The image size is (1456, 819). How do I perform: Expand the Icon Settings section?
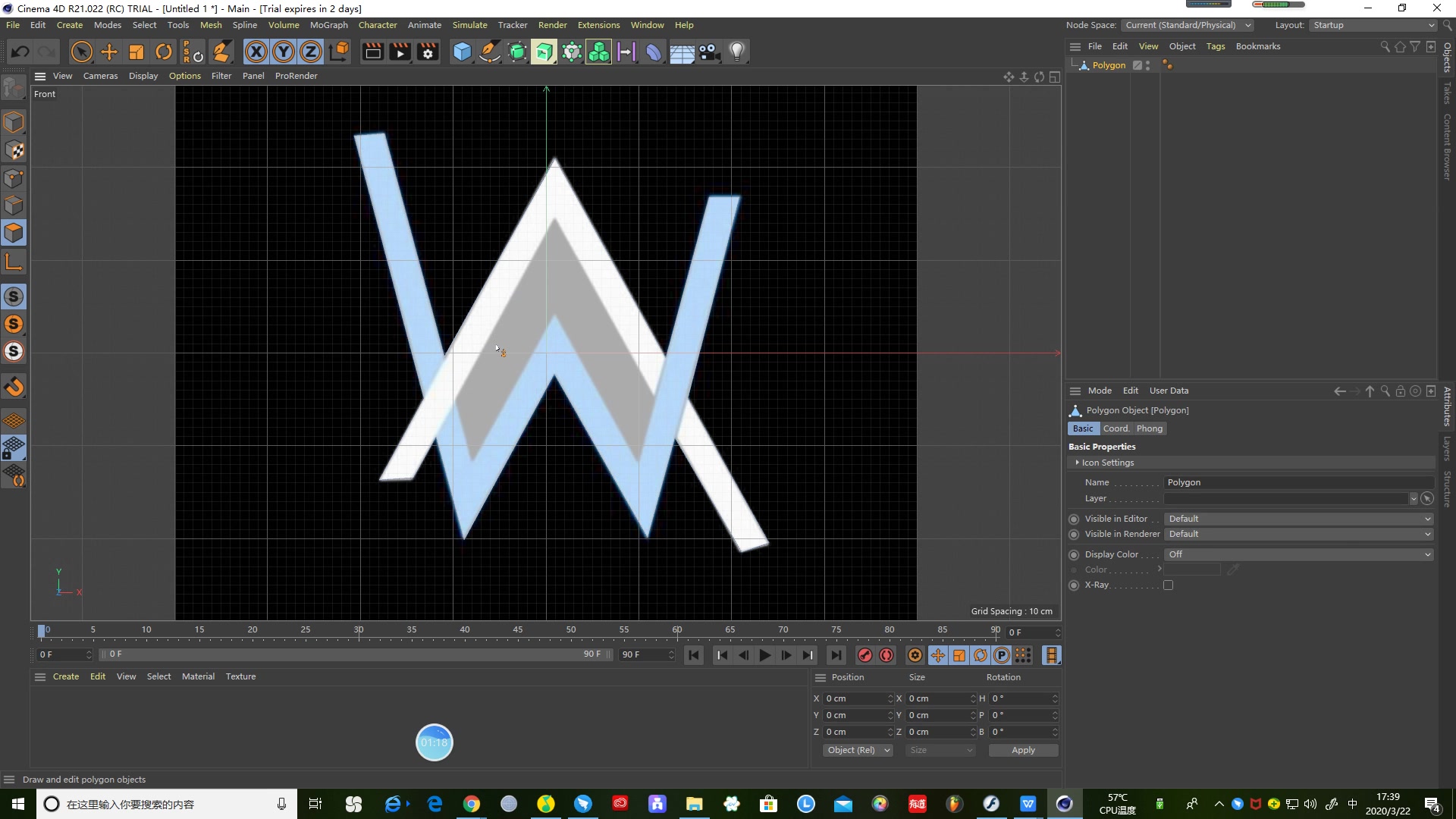click(1078, 463)
